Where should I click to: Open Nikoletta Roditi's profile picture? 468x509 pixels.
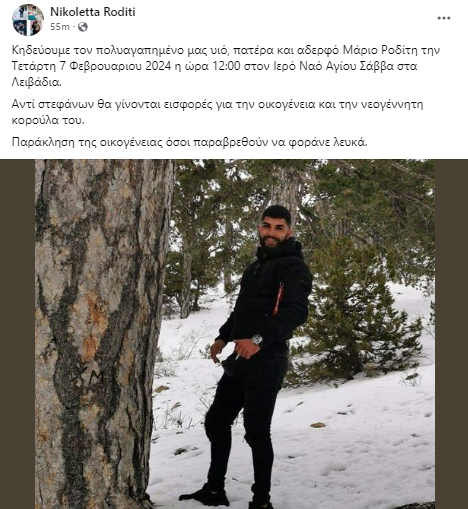(x=28, y=20)
